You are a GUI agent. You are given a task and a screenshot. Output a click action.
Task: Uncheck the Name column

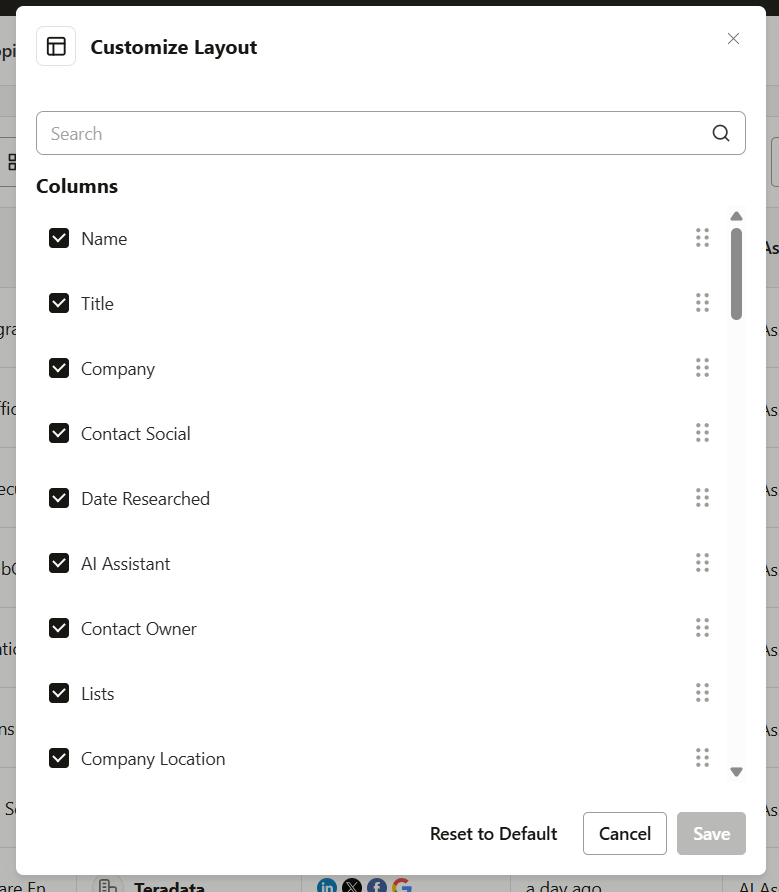[59, 238]
